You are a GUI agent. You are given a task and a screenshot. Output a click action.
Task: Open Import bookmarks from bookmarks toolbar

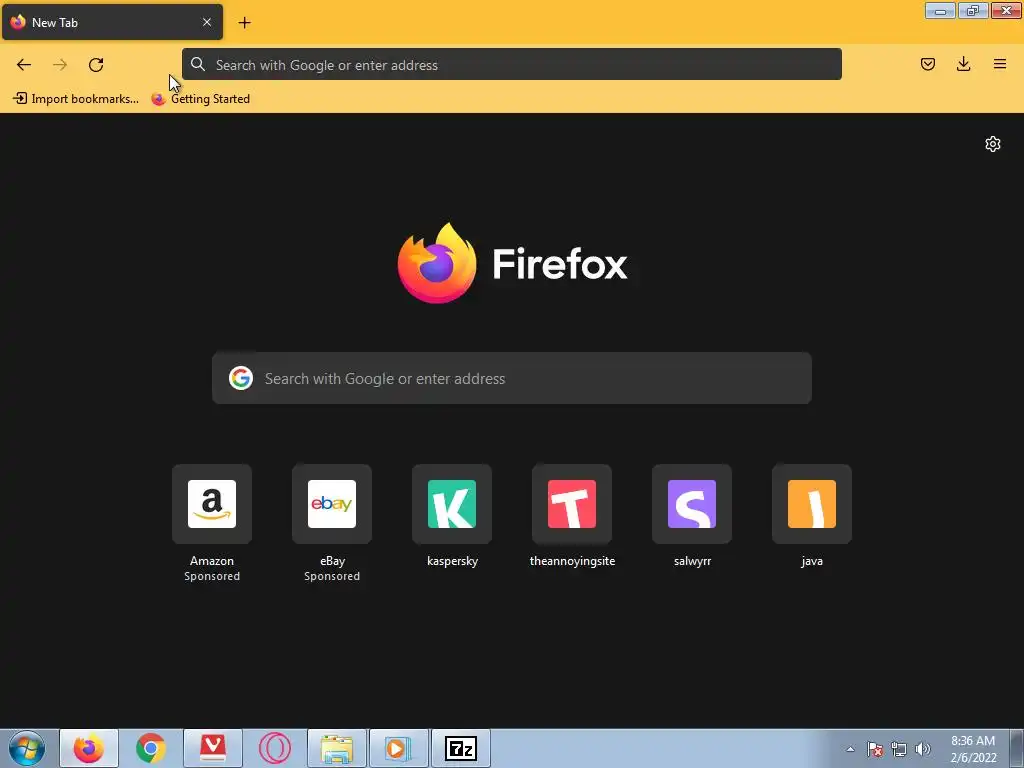[76, 99]
